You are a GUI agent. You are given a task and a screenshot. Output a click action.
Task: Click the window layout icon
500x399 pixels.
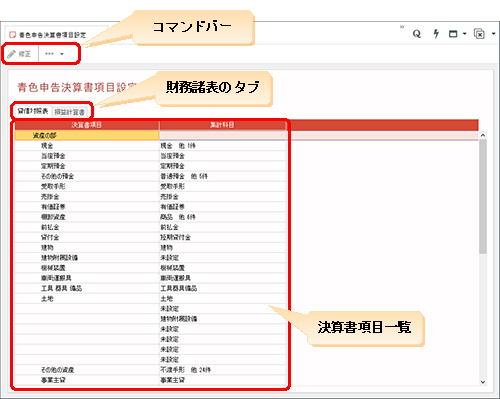[453, 34]
